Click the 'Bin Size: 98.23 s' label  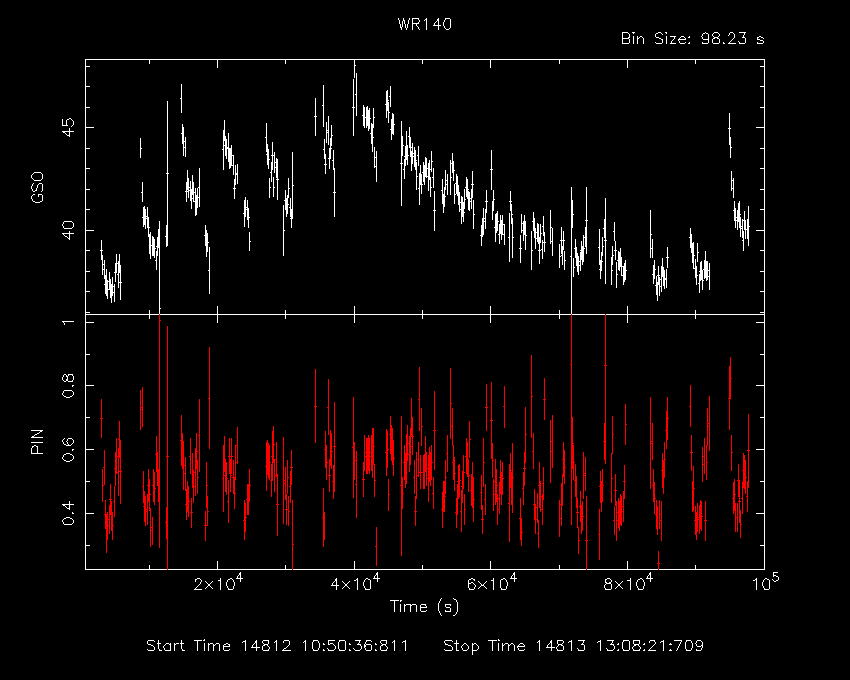click(x=692, y=39)
